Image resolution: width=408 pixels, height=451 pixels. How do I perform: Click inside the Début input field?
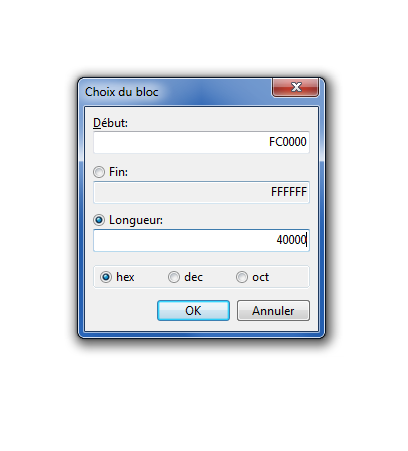(x=201, y=142)
